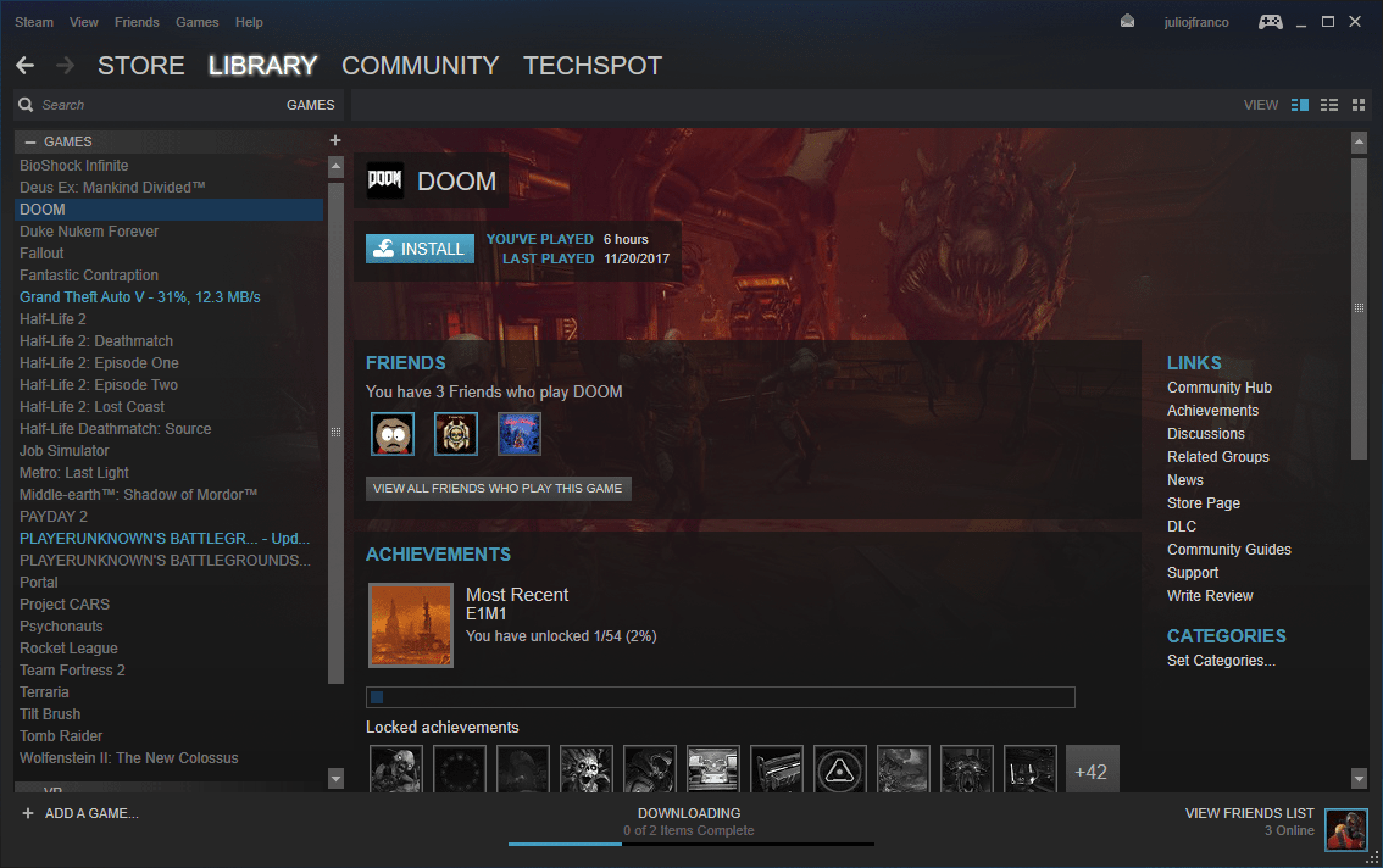Select Rocket League in the games list
The height and width of the screenshot is (868, 1383).
pyautogui.click(x=68, y=648)
